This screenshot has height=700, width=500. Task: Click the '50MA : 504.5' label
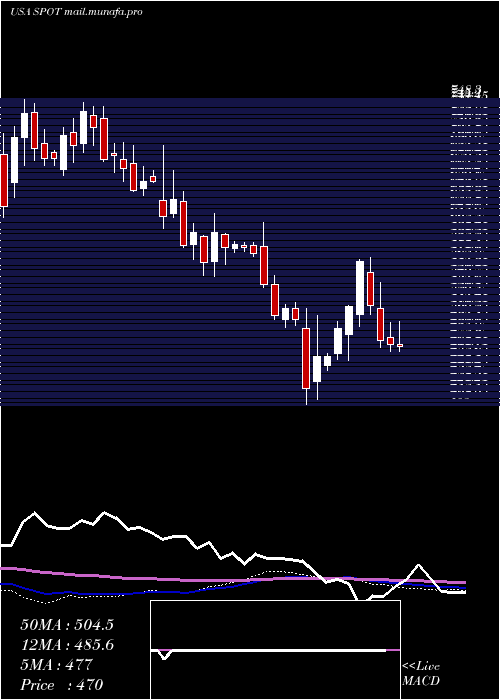[67, 625]
